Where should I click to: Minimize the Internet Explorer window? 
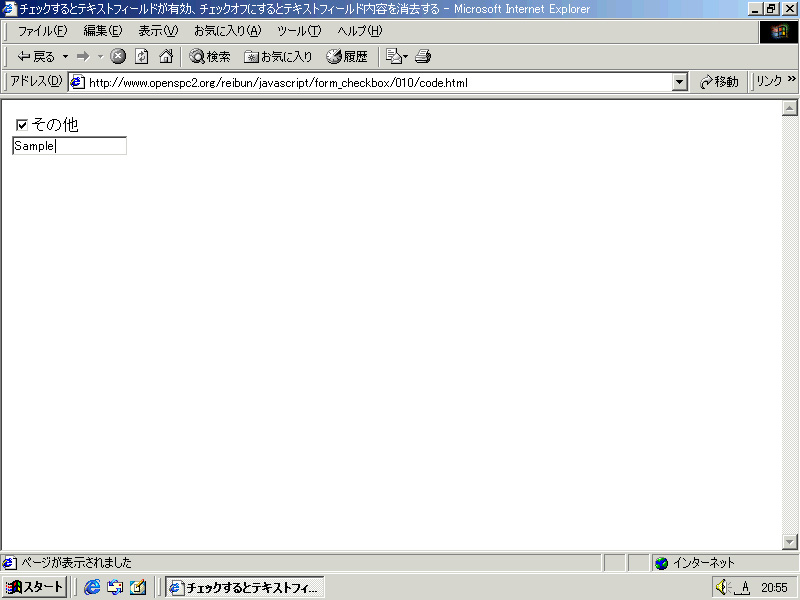click(x=755, y=9)
